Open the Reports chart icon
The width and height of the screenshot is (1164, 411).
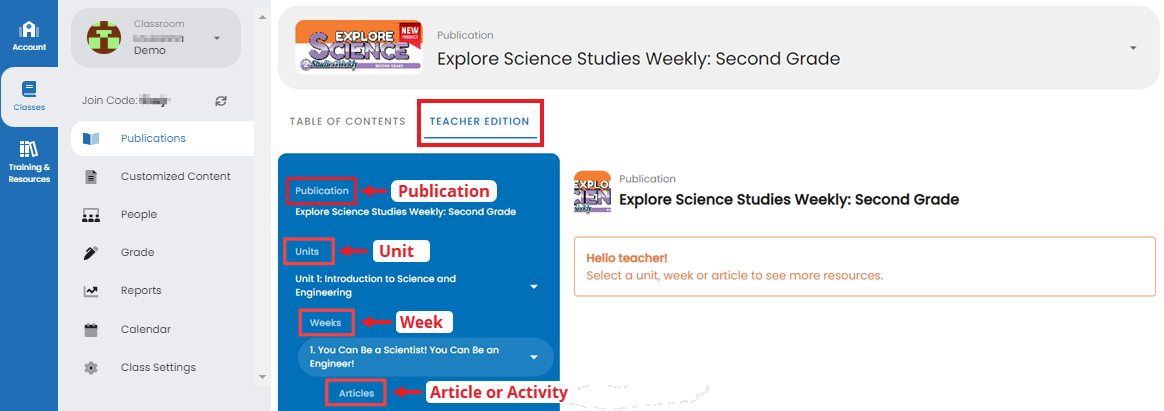point(91,291)
